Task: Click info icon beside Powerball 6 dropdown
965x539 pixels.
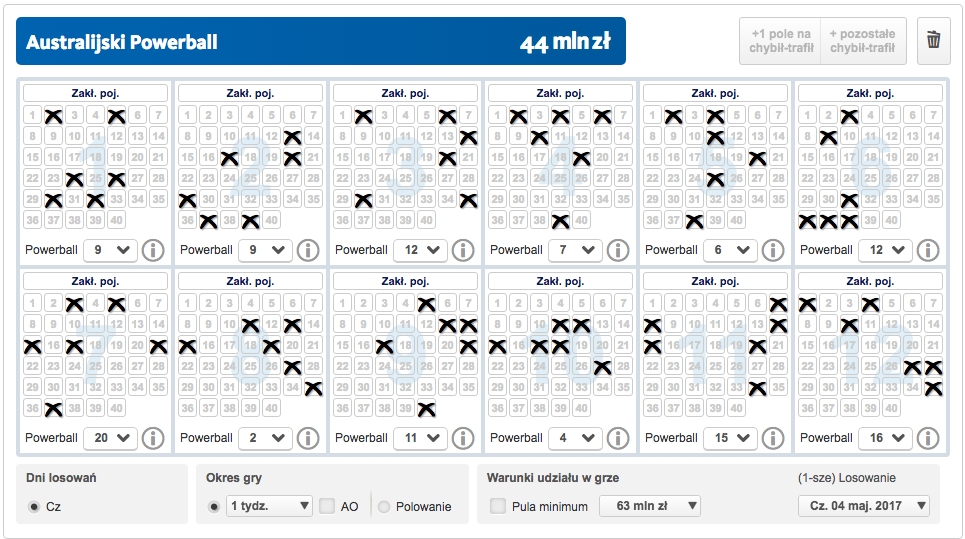Action: point(773,250)
